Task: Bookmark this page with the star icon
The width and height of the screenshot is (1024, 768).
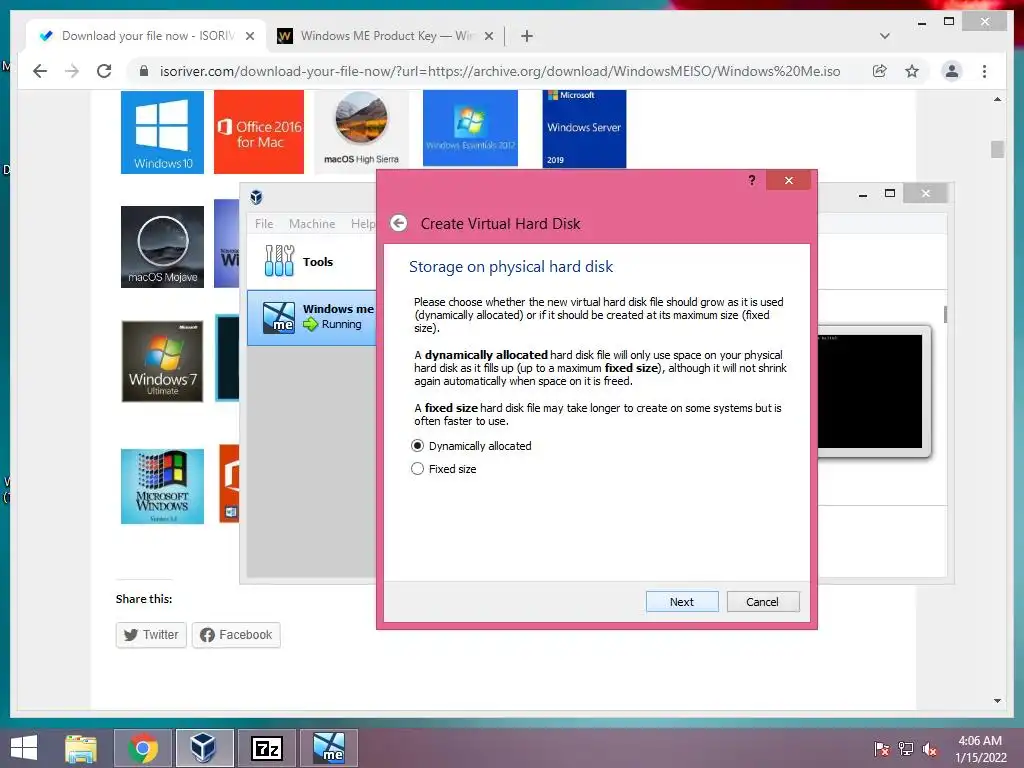Action: tap(912, 71)
